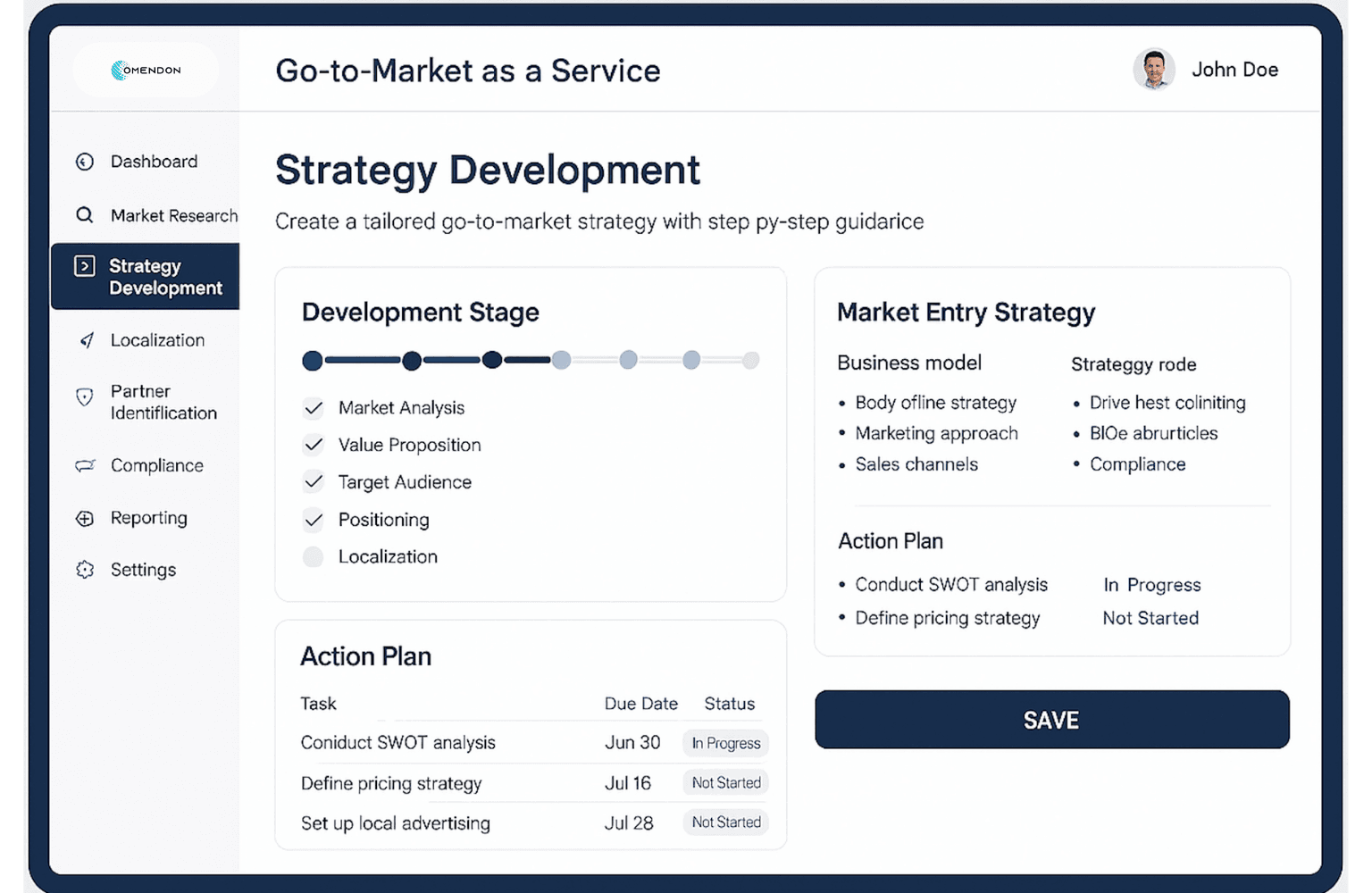Uncheck the Positioning stage item
This screenshot has width=1372, height=893.
point(314,520)
